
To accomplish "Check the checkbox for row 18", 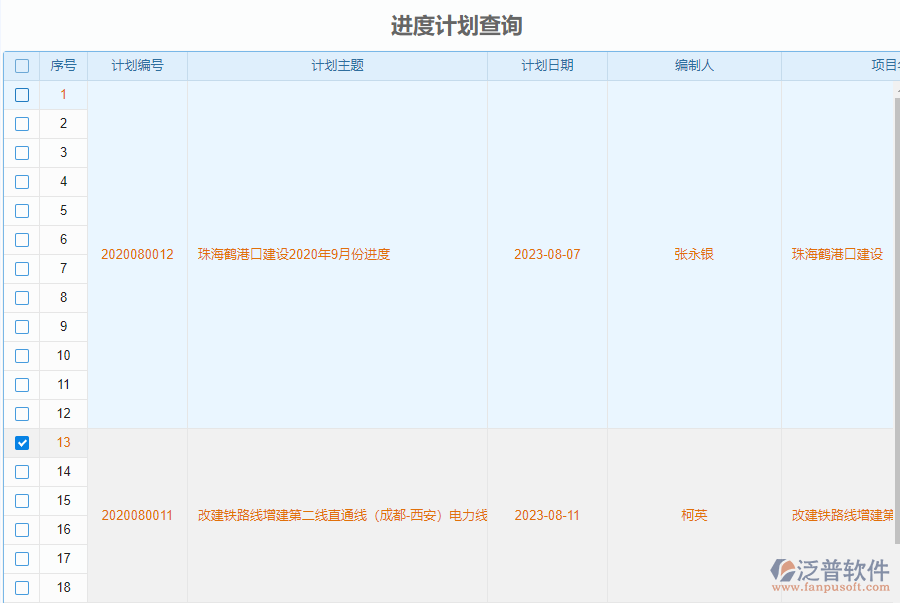I will [22, 587].
